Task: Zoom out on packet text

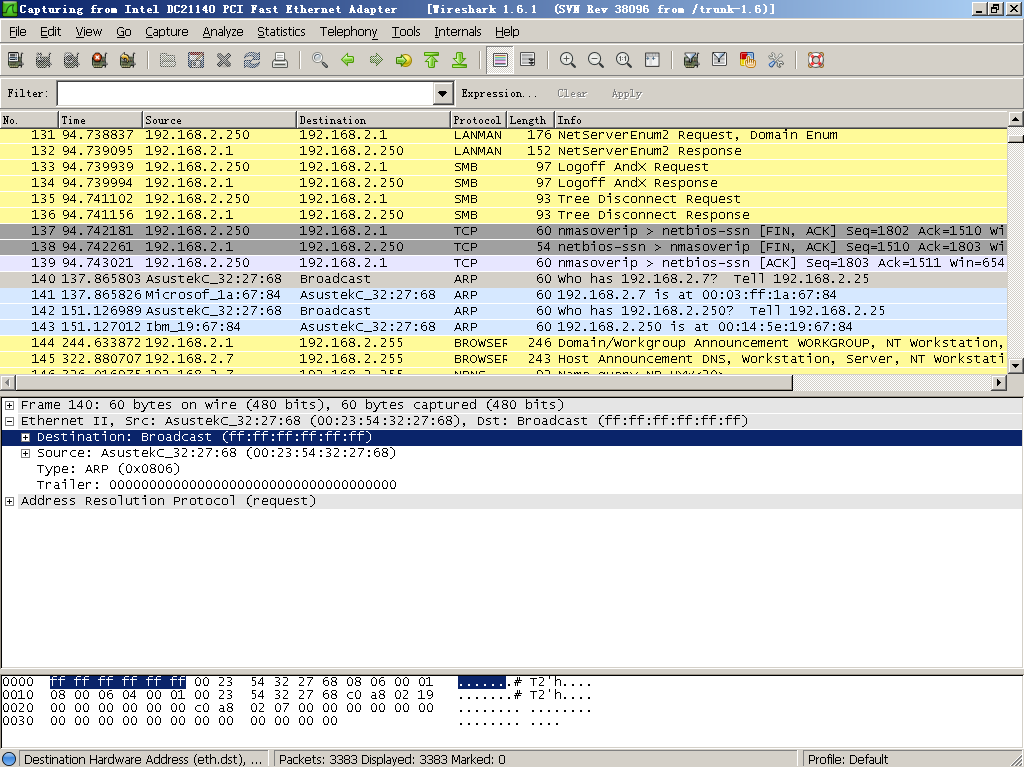Action: point(596,61)
